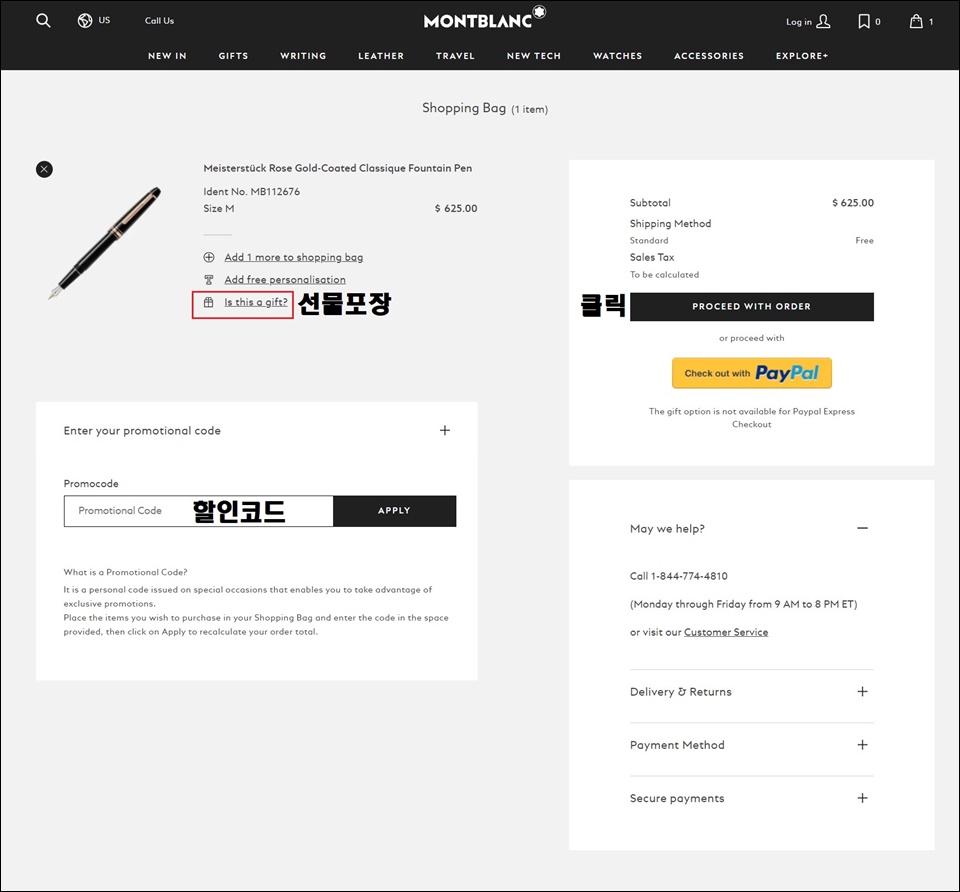Click the Standard shipping label
The width and height of the screenshot is (960, 892).
point(649,241)
